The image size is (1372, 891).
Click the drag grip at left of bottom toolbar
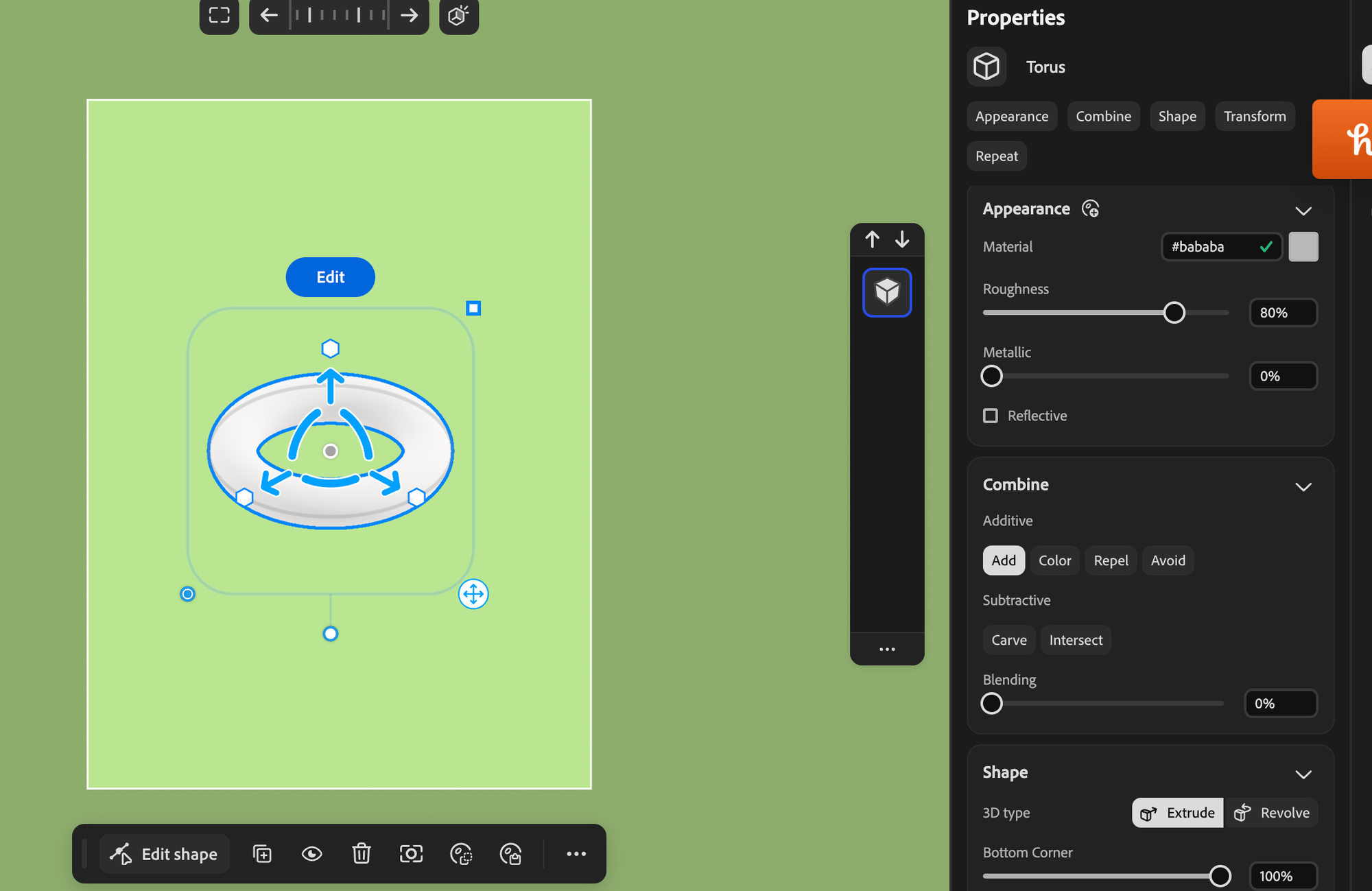[84, 854]
